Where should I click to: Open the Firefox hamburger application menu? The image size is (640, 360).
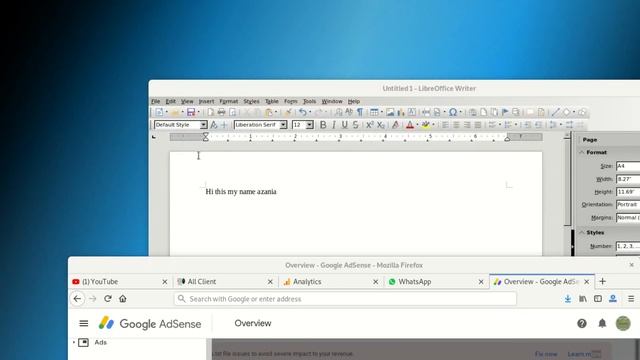631,299
